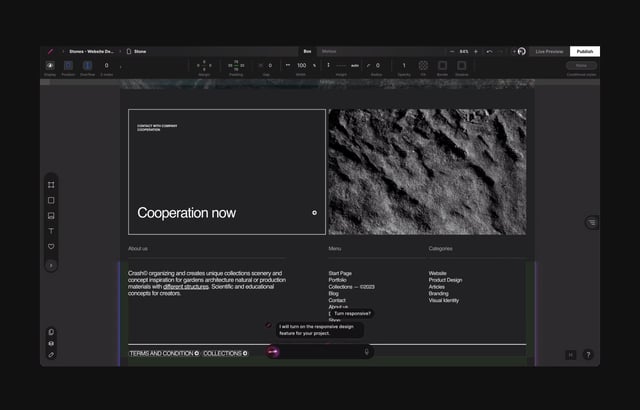This screenshot has width=640, height=410.
Task: Focus the AI assistant prompt field
Action: click(x=321, y=351)
